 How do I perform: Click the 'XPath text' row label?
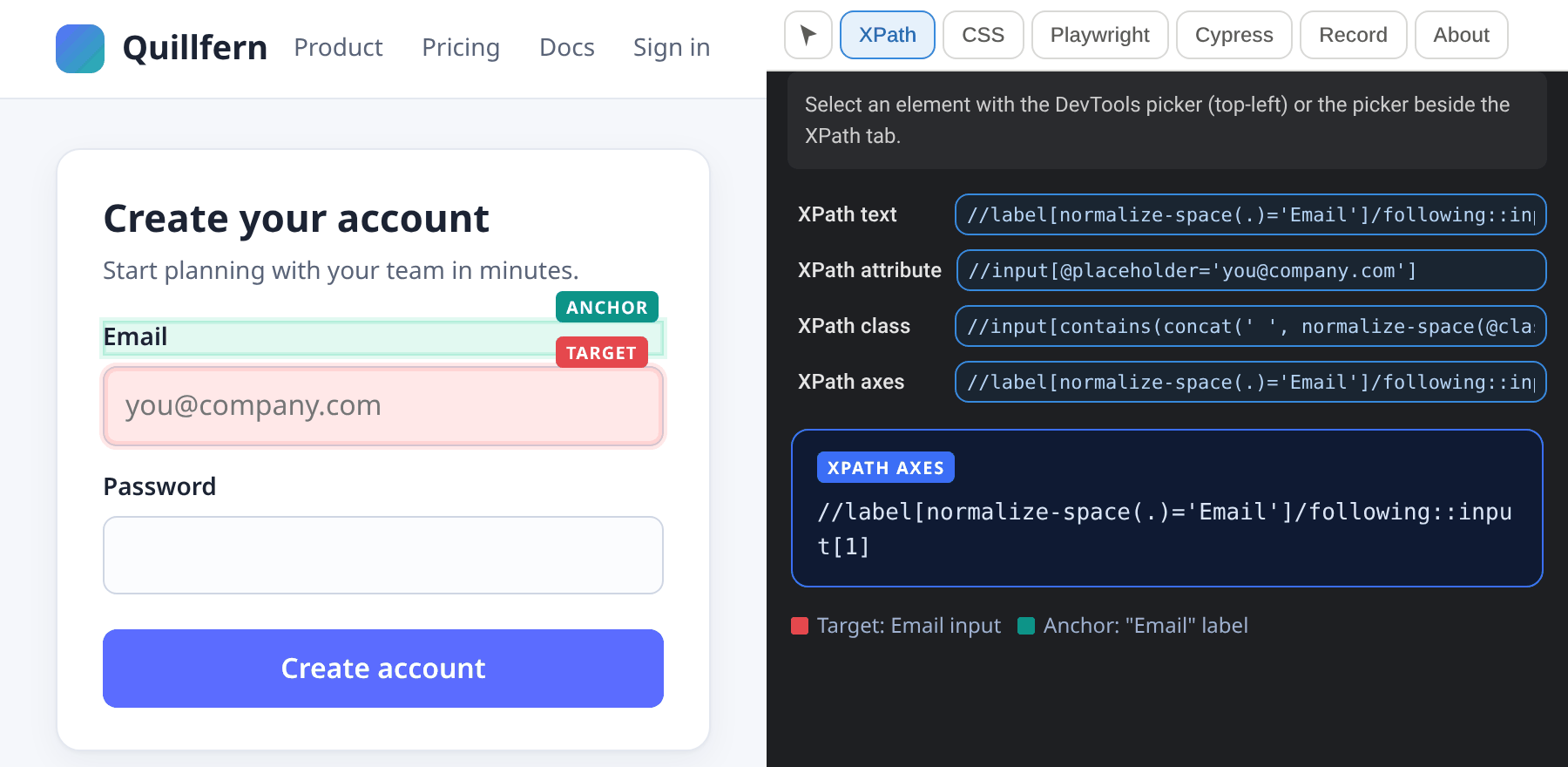pyautogui.click(x=847, y=214)
